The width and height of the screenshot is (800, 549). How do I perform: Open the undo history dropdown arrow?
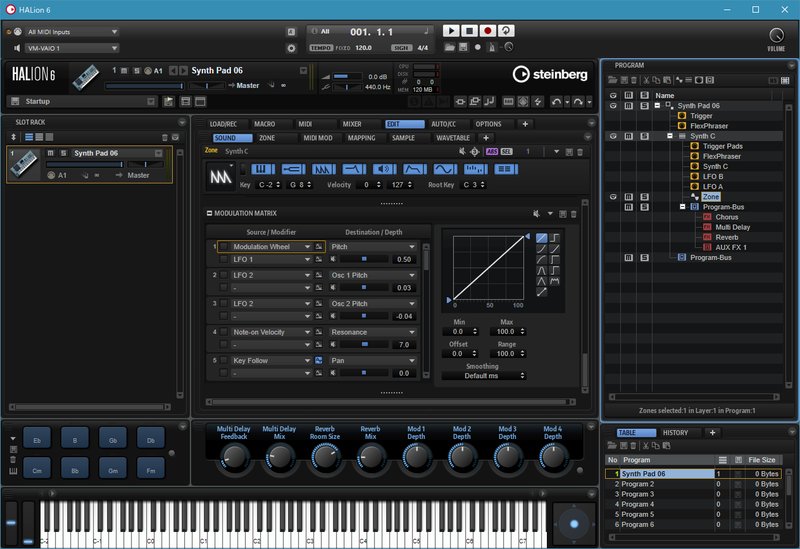[567, 102]
